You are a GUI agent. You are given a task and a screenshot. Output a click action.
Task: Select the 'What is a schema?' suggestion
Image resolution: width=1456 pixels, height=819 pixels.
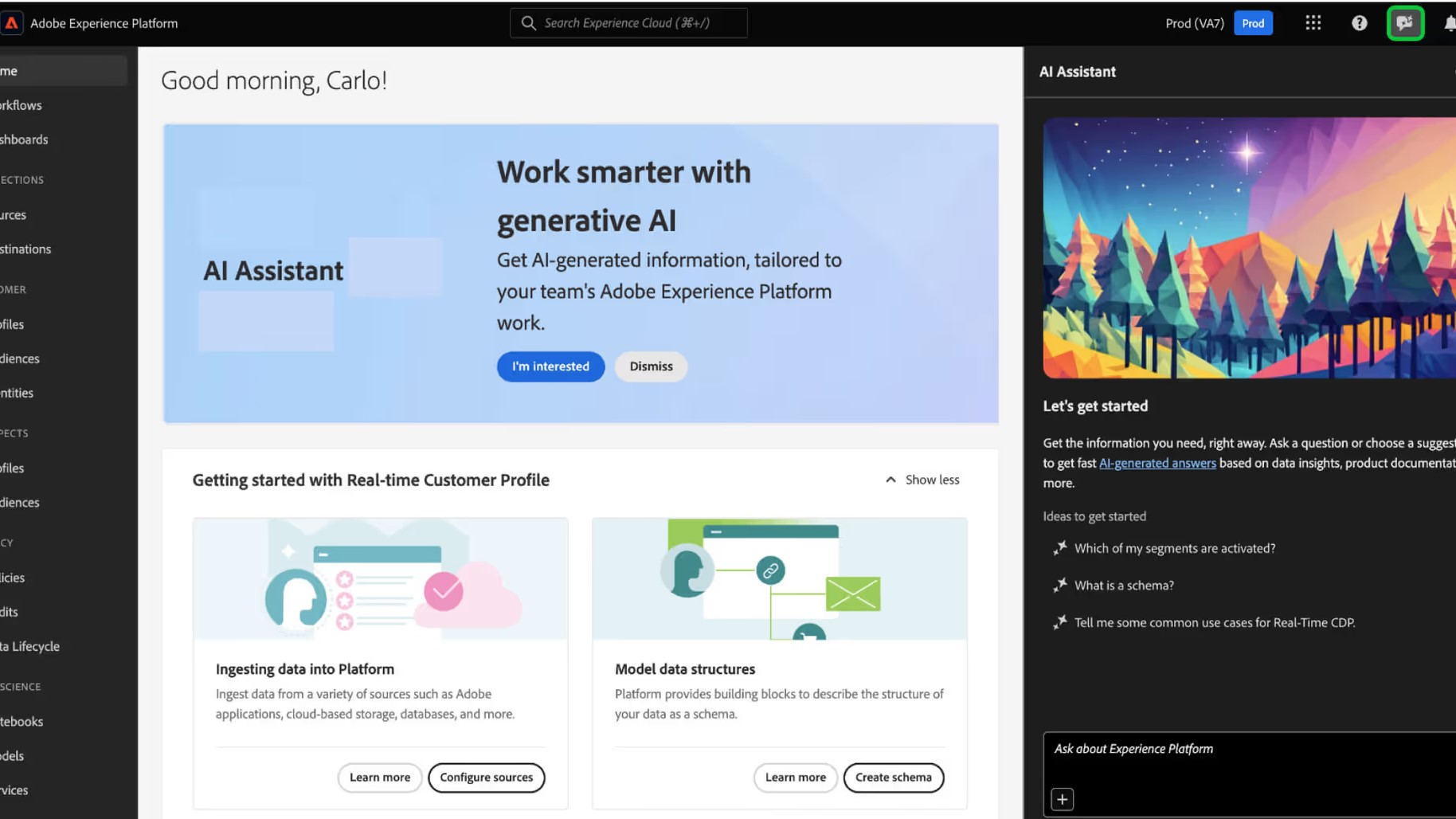click(x=1124, y=586)
